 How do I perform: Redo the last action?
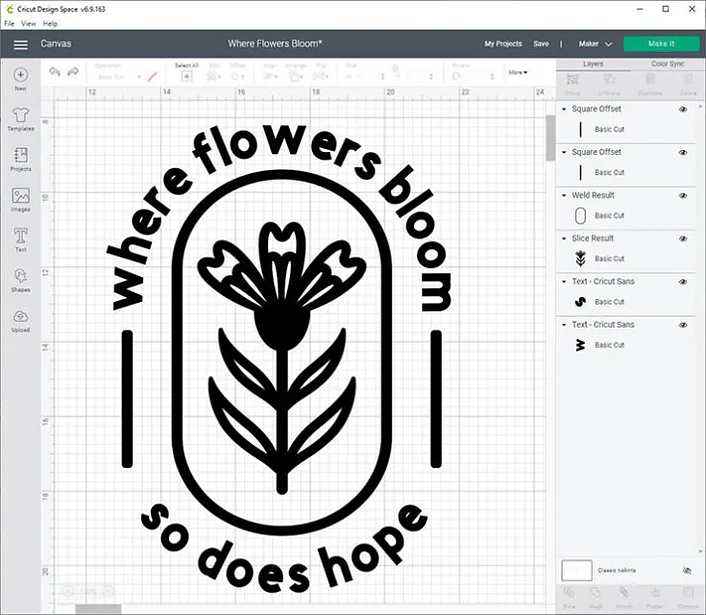(73, 72)
